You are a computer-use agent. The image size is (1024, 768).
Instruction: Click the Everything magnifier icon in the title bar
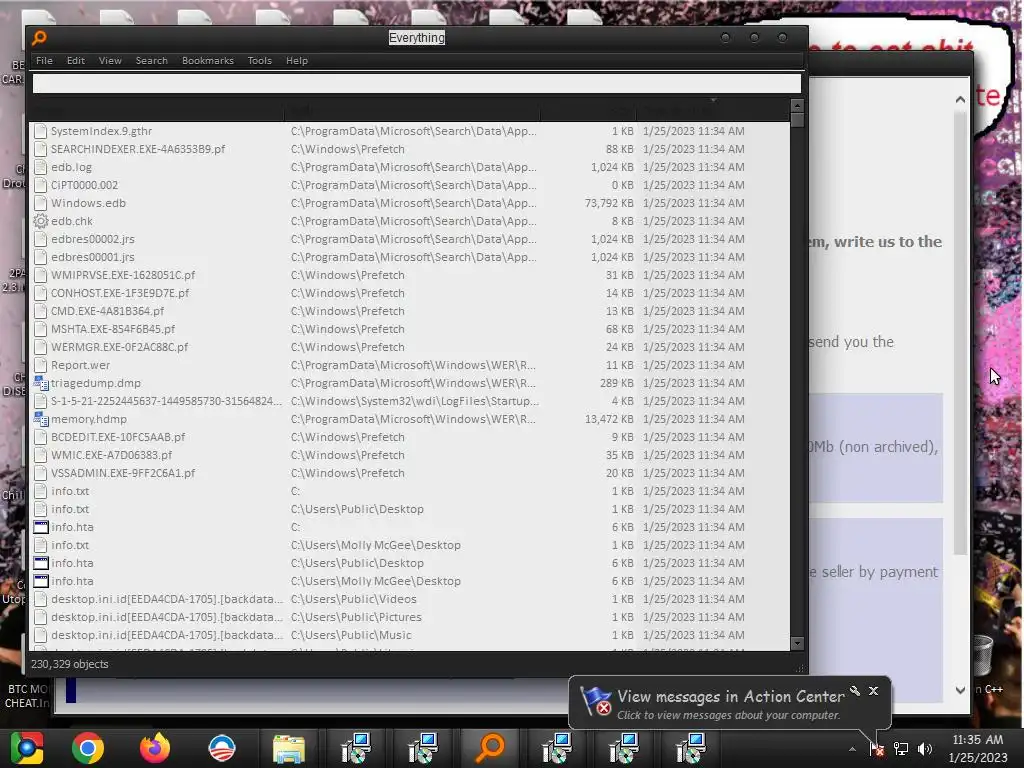point(39,38)
